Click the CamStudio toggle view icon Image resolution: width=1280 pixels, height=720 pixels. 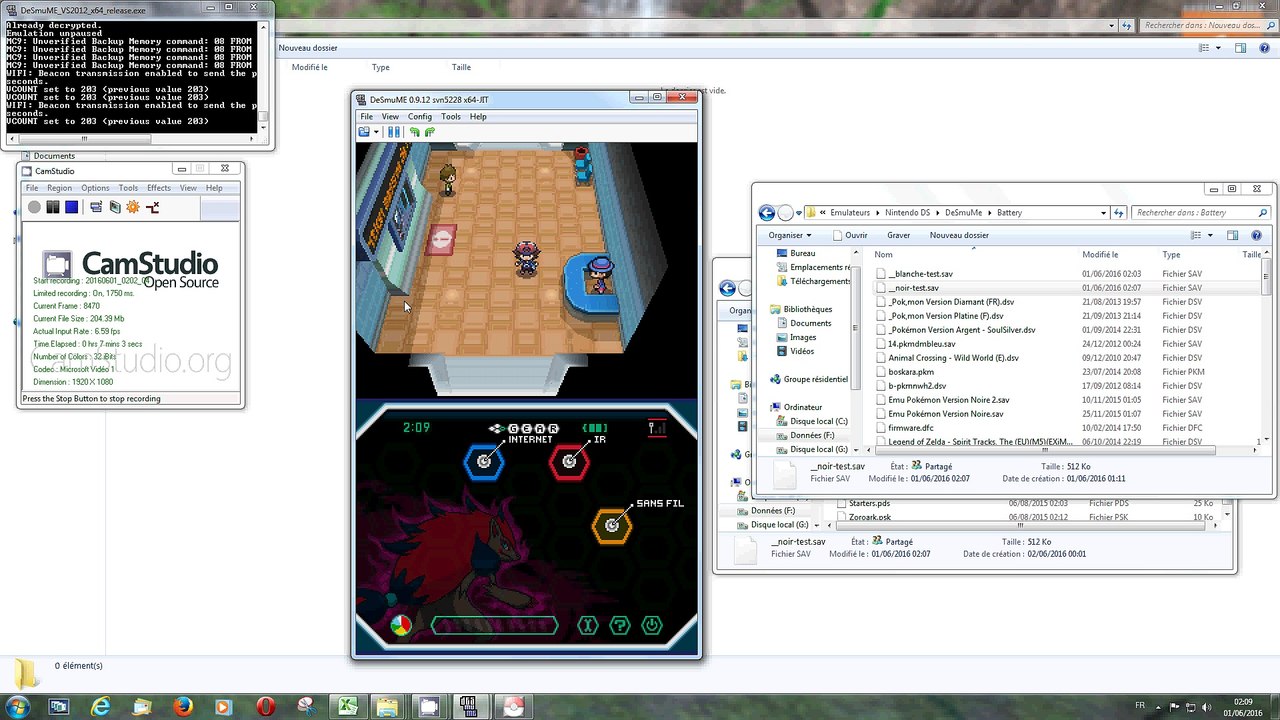(96, 207)
